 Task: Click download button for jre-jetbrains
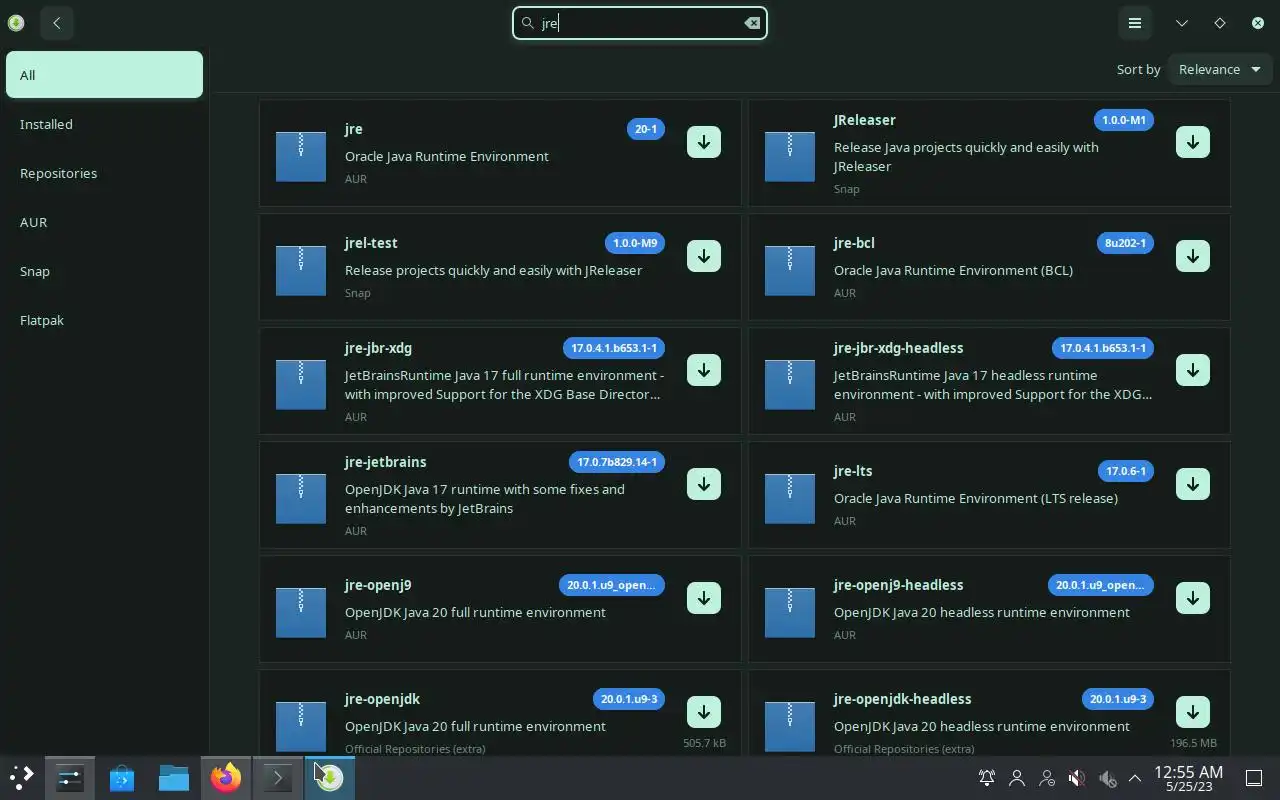coord(704,484)
